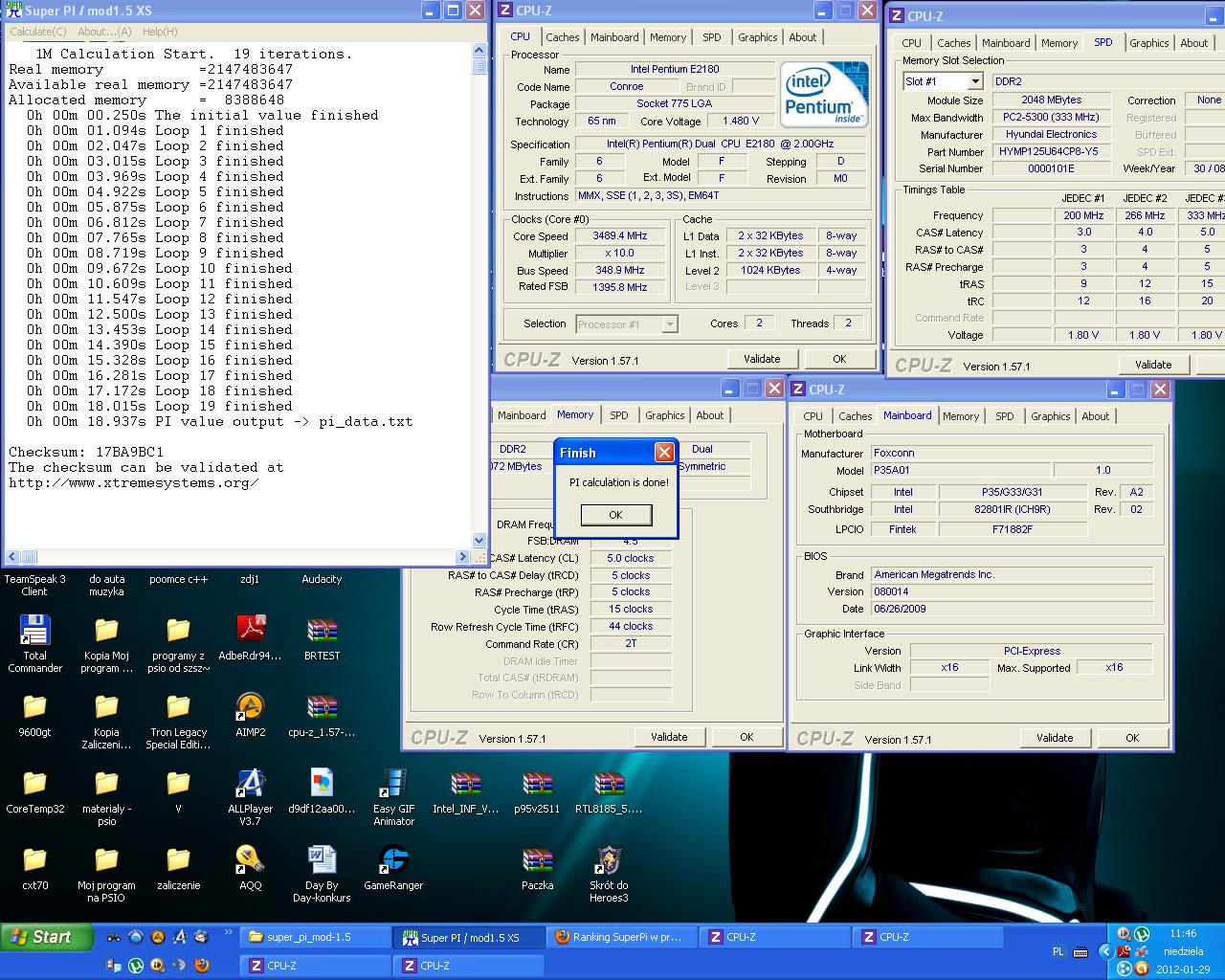Open the folder named V

[x=178, y=791]
